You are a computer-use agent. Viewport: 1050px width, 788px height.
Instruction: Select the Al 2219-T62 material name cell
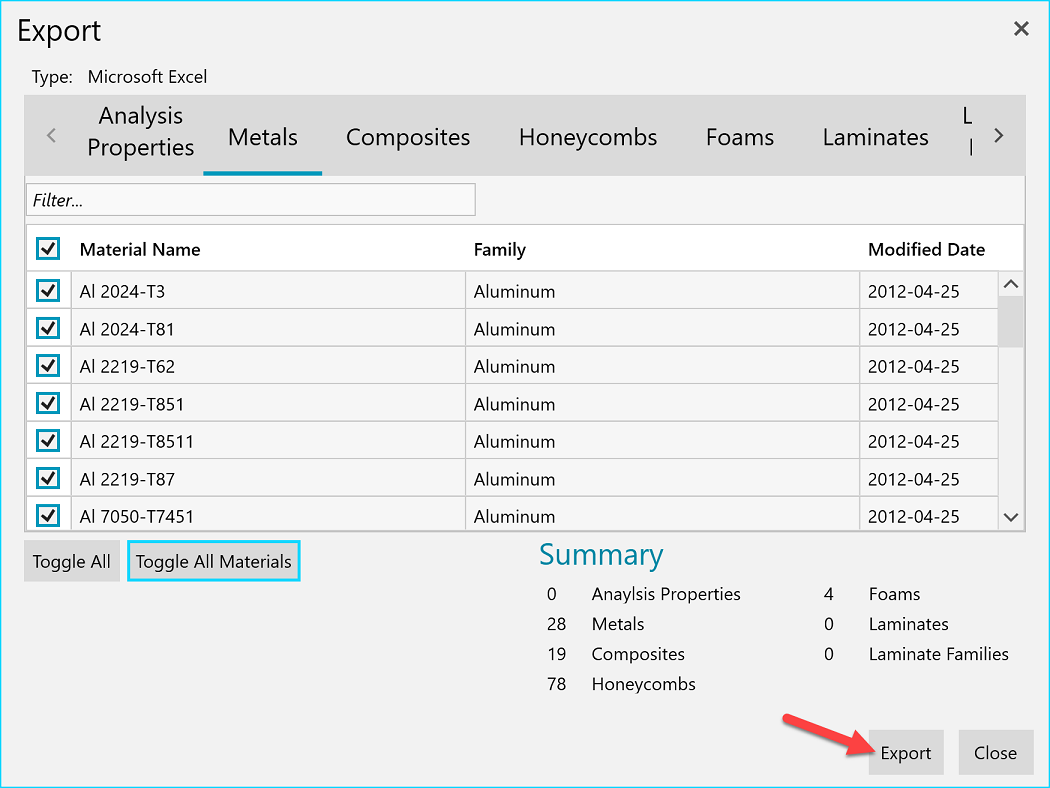point(268,366)
